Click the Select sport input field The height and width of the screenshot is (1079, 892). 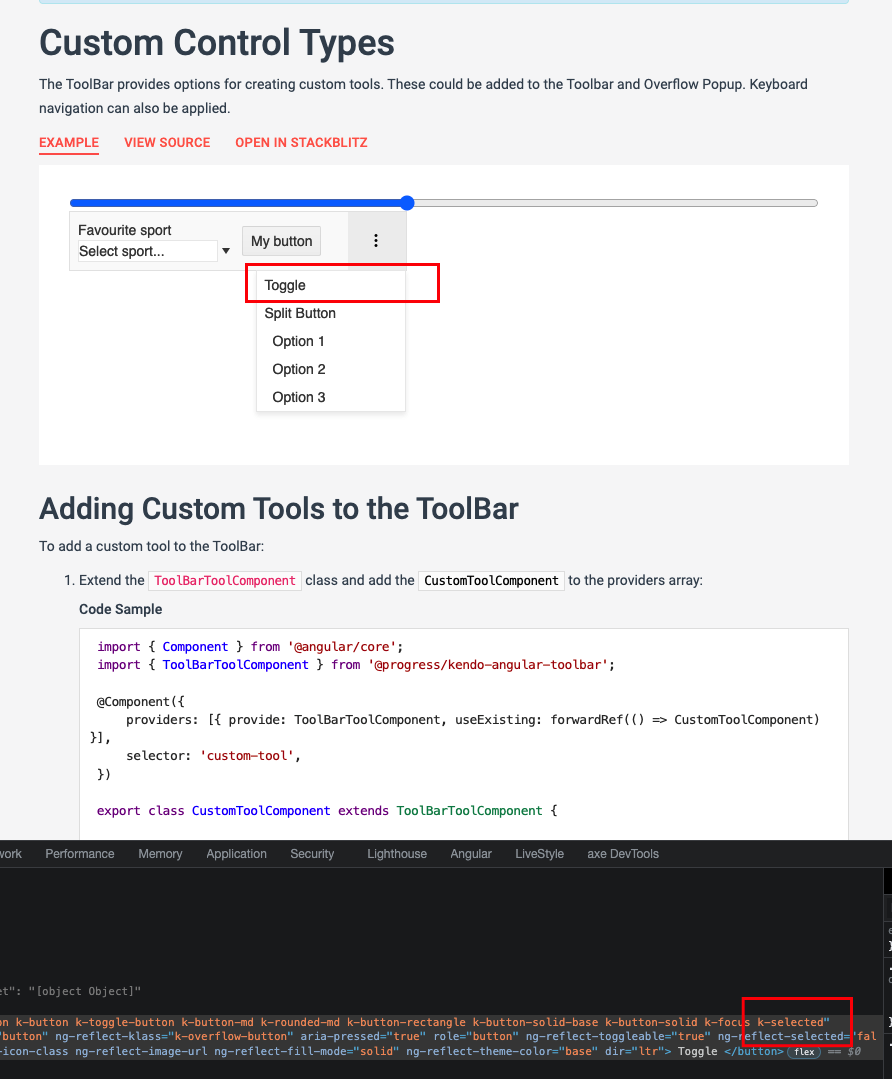[x=145, y=251]
